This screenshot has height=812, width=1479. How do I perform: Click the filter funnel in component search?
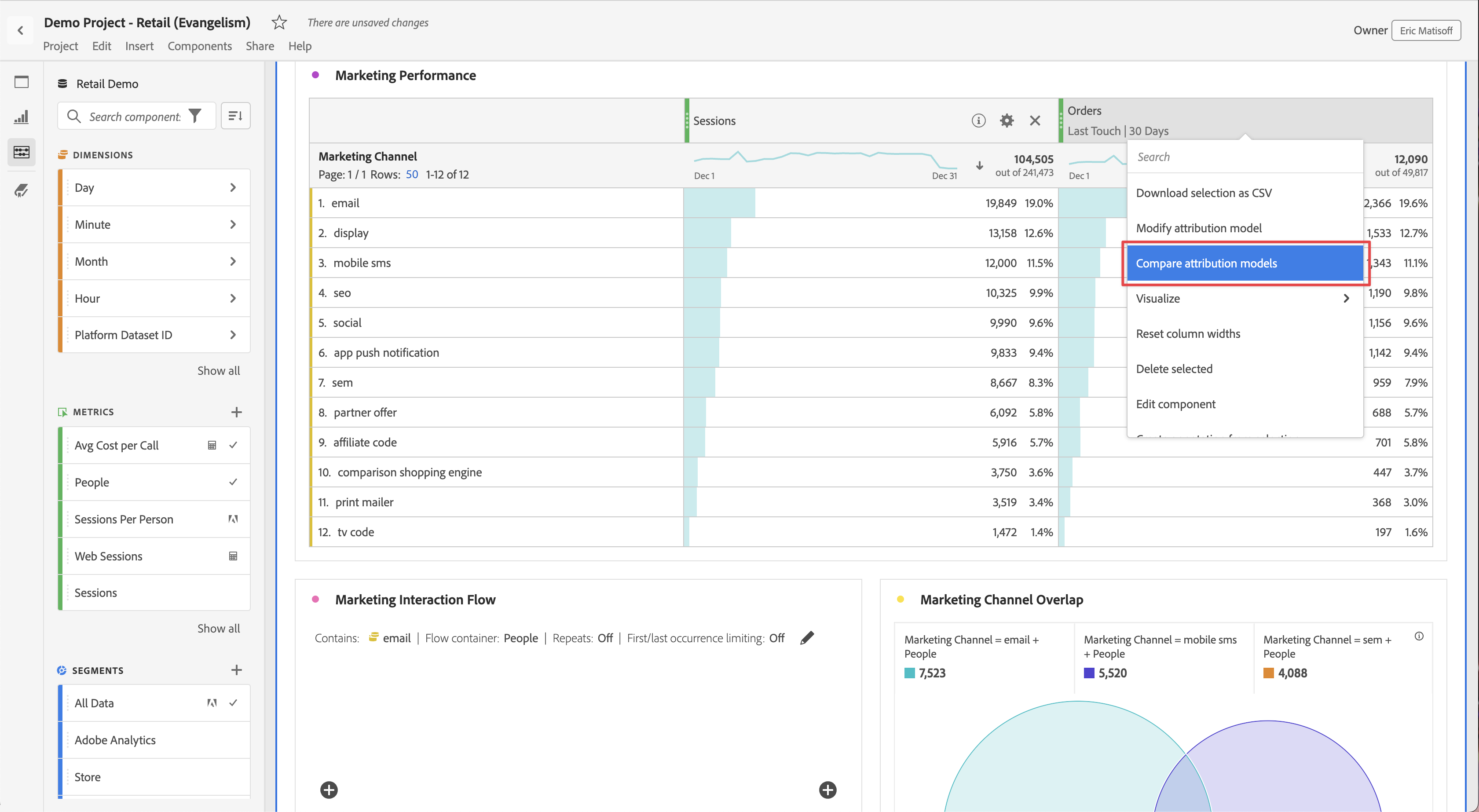pyautogui.click(x=195, y=117)
